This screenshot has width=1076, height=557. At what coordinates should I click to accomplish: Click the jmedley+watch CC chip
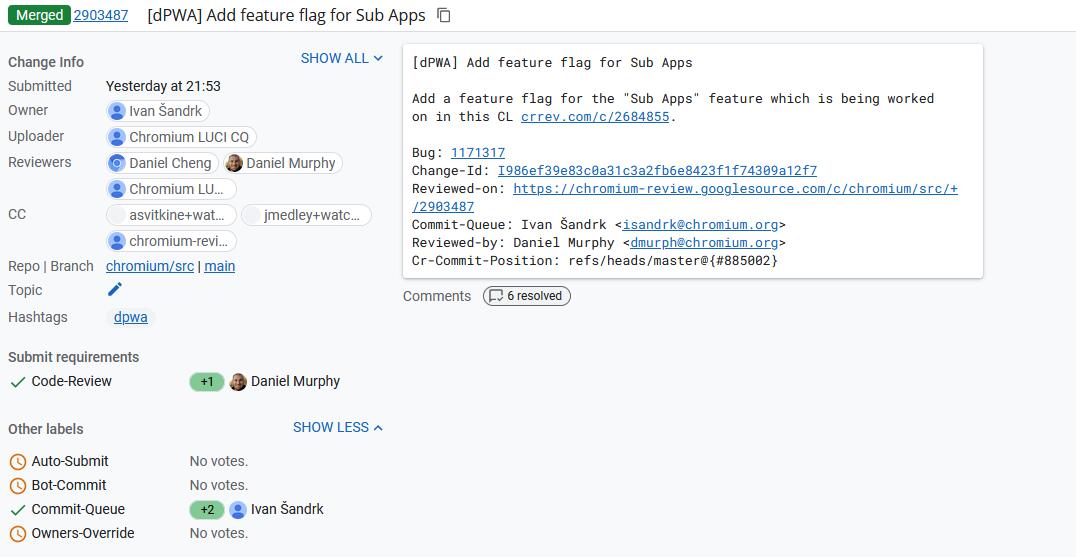[306, 215]
